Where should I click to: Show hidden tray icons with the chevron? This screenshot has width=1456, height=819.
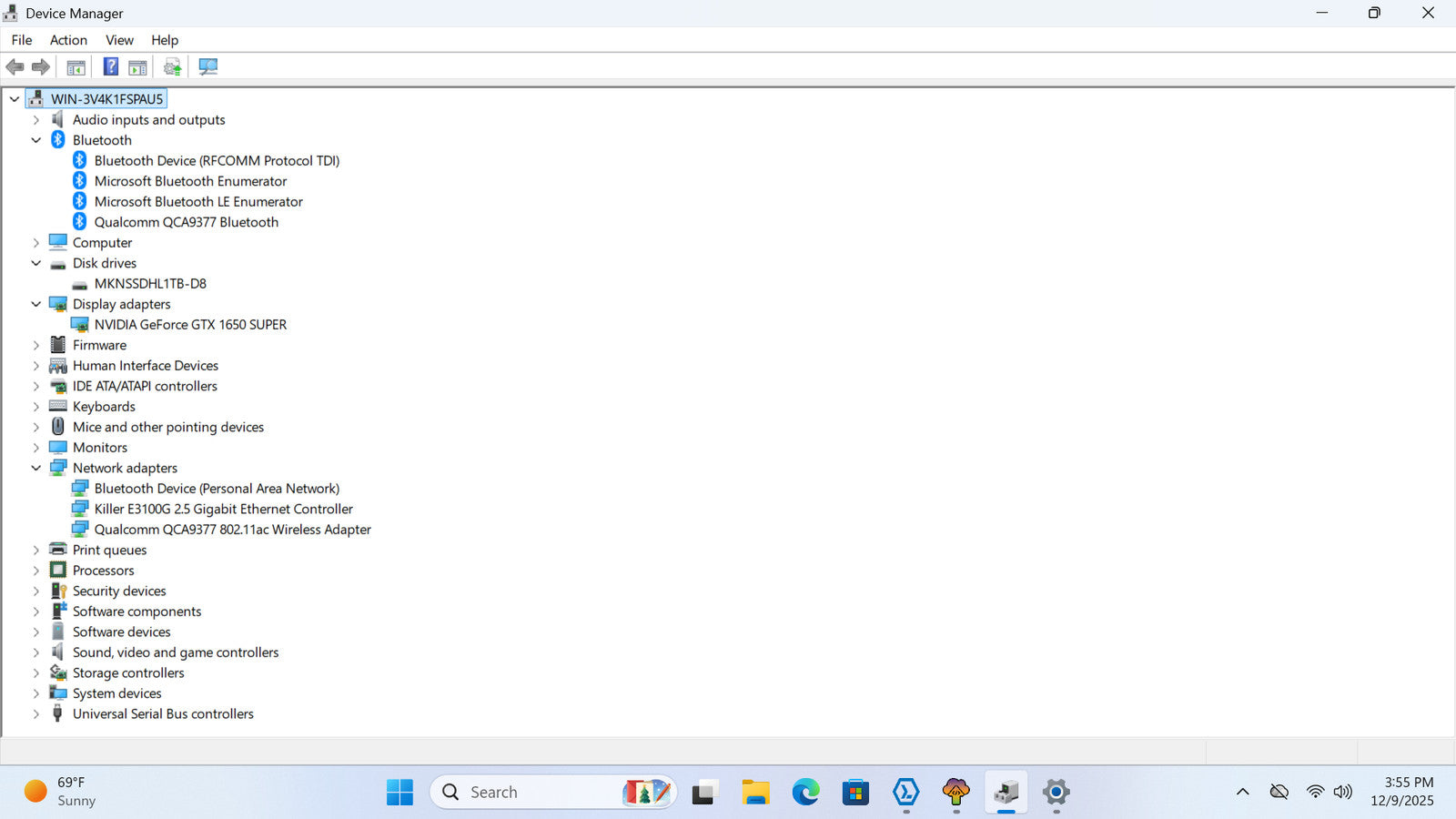(x=1242, y=792)
